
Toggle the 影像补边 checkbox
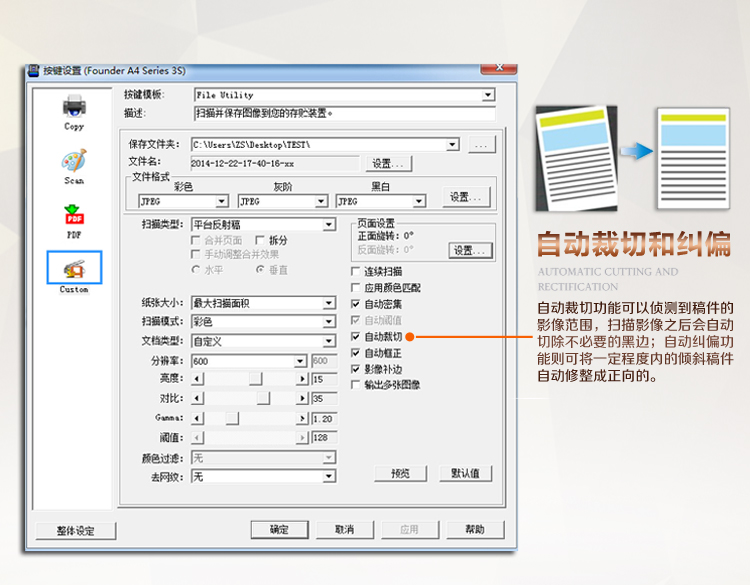356,369
